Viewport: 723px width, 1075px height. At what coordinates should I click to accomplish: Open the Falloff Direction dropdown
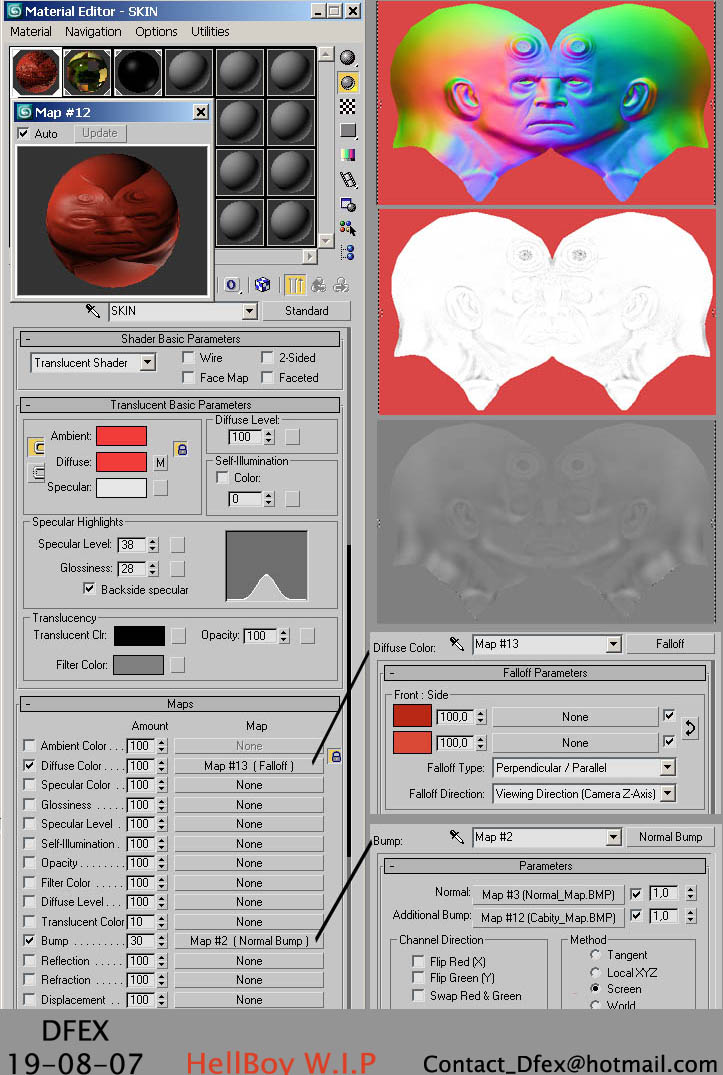667,793
